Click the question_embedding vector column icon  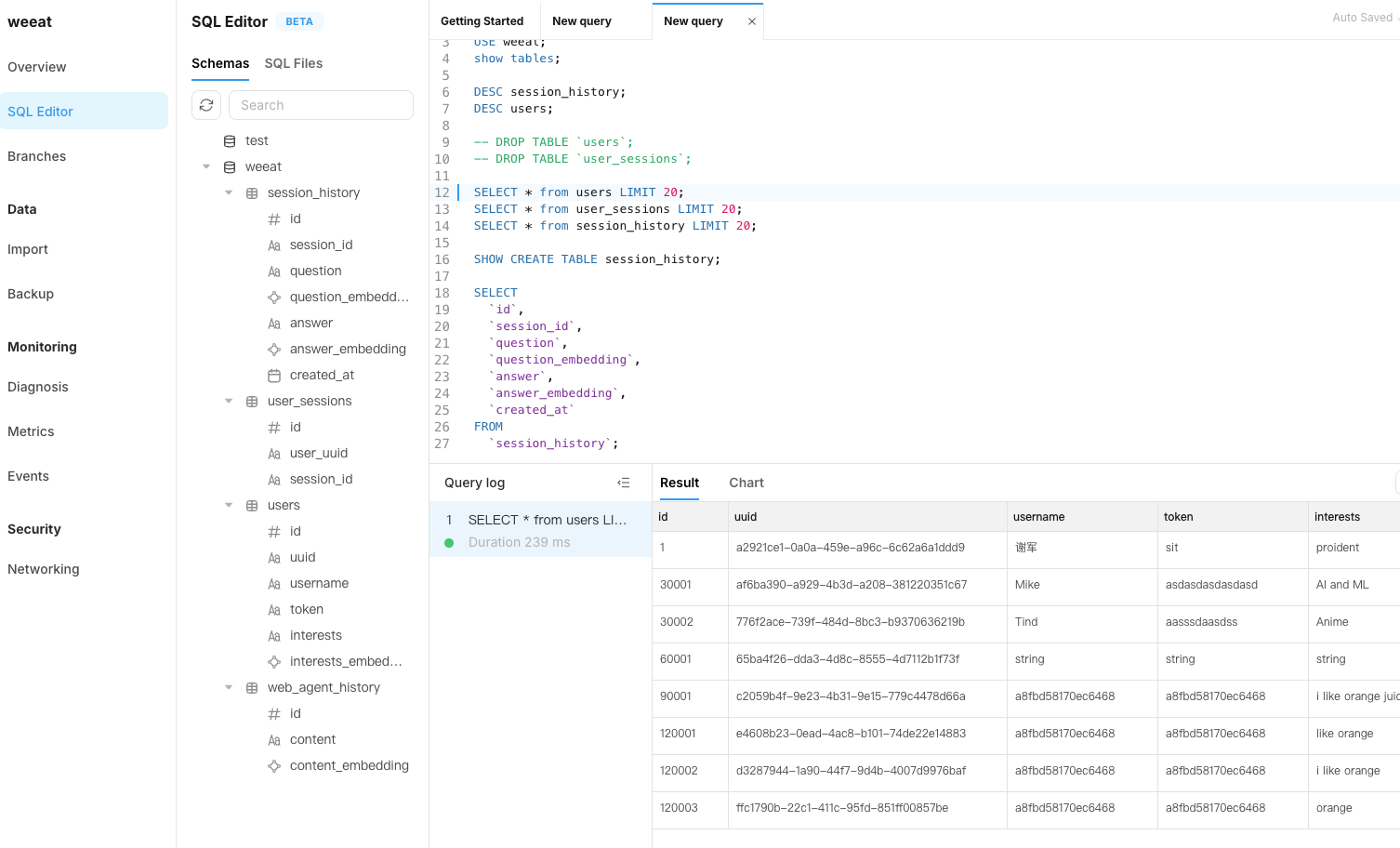pyautogui.click(x=274, y=298)
